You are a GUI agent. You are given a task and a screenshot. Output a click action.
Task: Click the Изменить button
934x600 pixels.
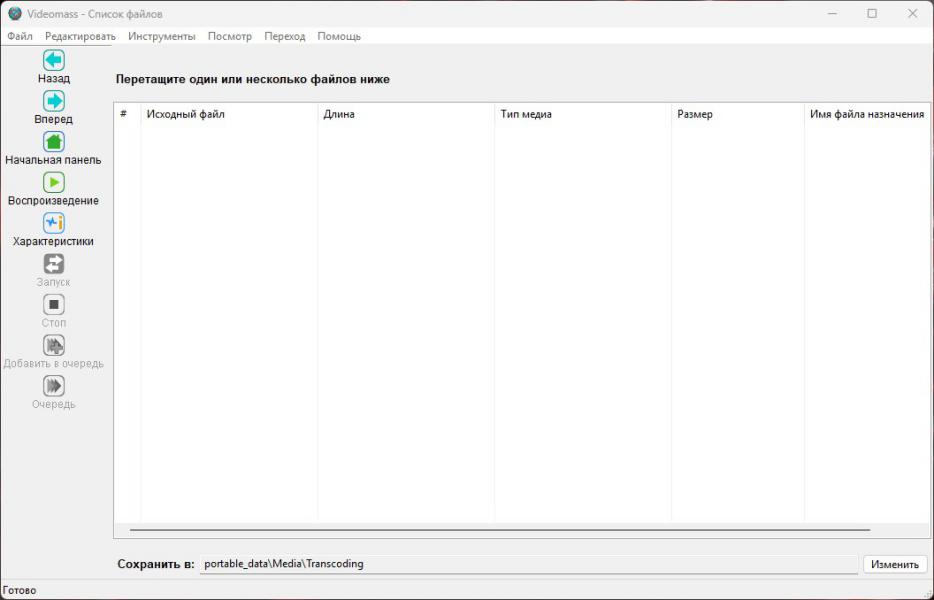[895, 564]
